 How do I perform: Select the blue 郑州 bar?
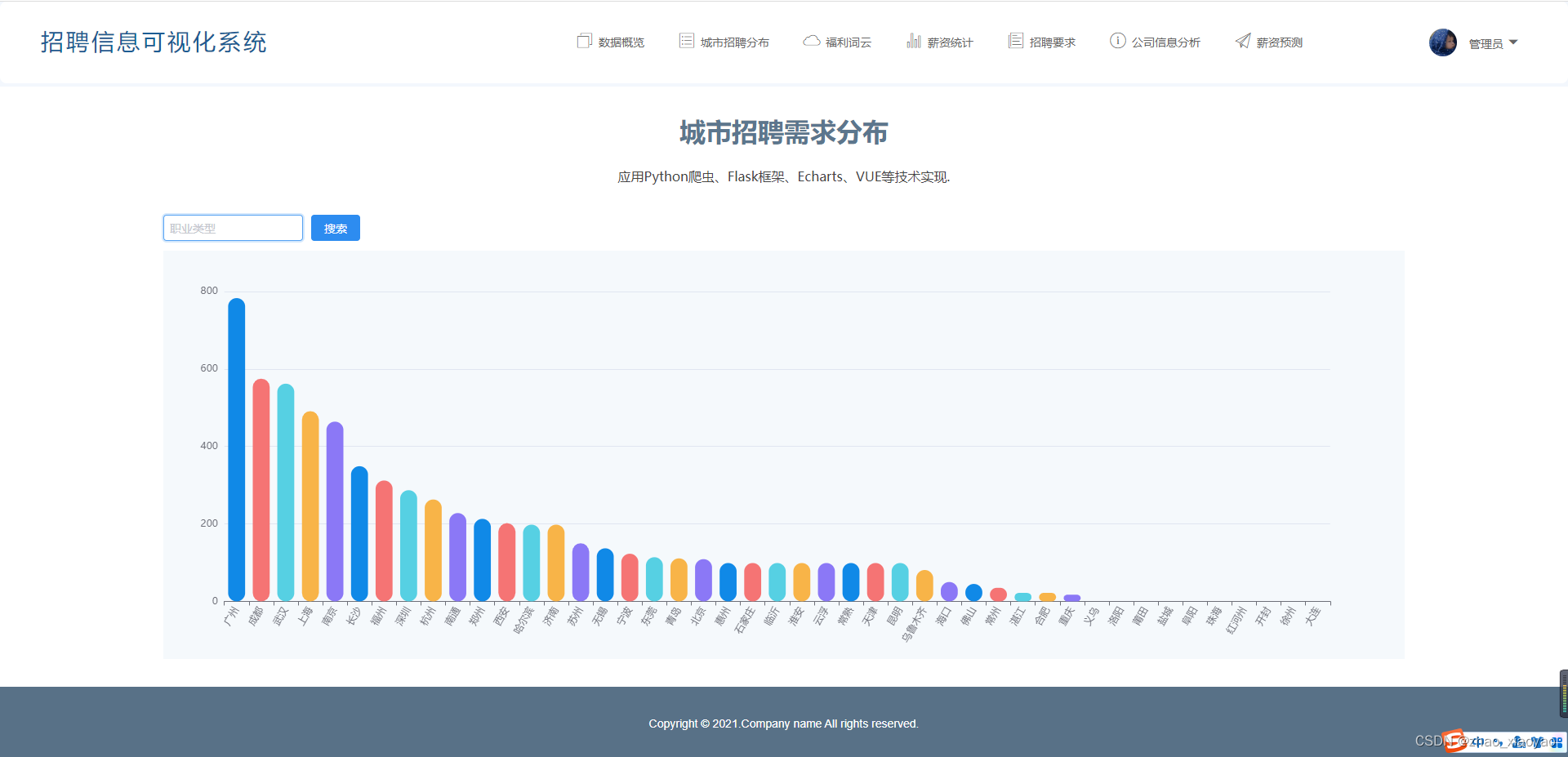[x=482, y=560]
